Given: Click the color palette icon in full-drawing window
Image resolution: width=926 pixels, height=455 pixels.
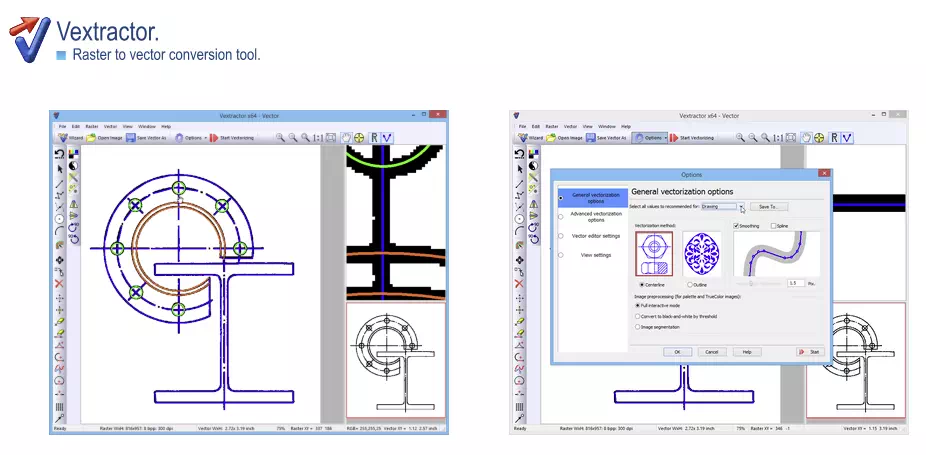Looking at the screenshot, I should pos(73,154).
